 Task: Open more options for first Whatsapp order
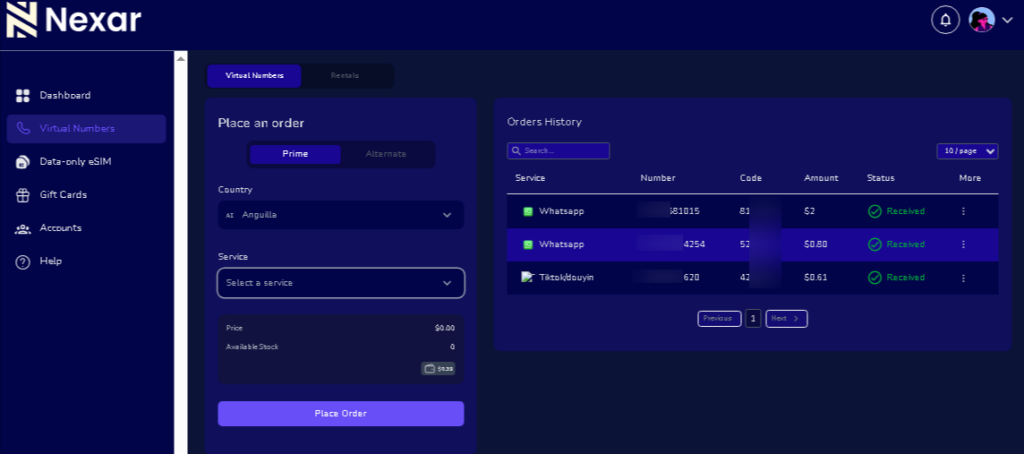pos(963,212)
